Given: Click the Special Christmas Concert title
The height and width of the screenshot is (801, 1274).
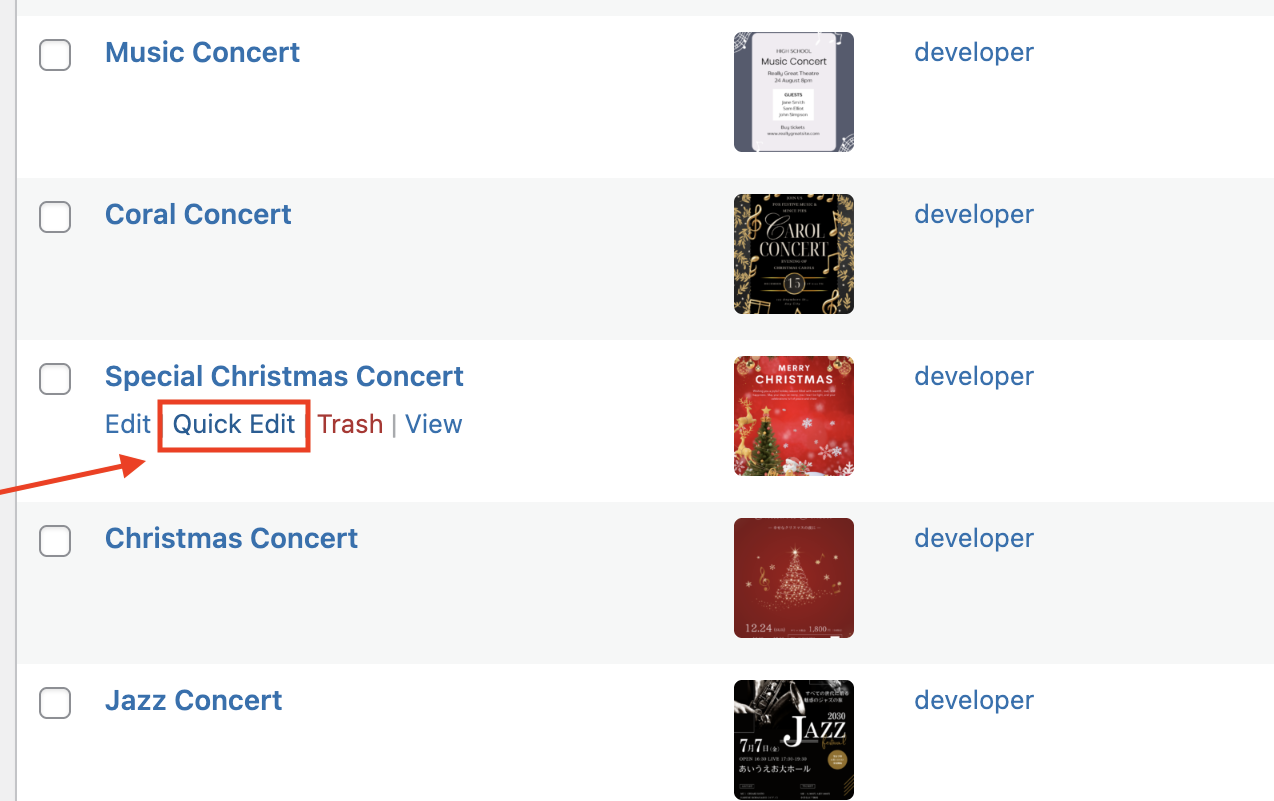Looking at the screenshot, I should point(284,376).
